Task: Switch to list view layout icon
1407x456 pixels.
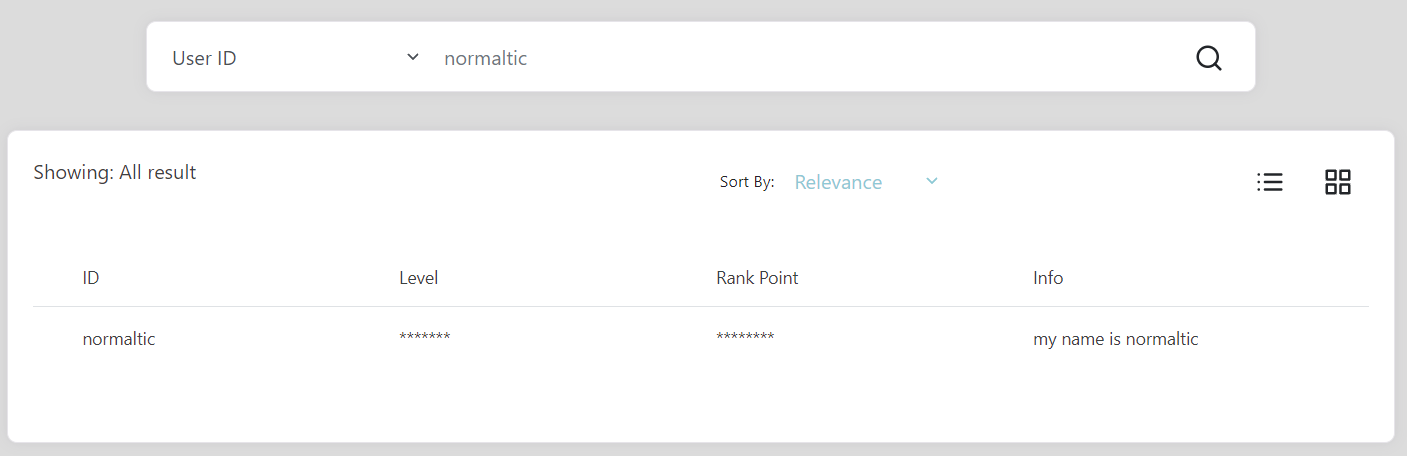Action: click(x=1270, y=182)
